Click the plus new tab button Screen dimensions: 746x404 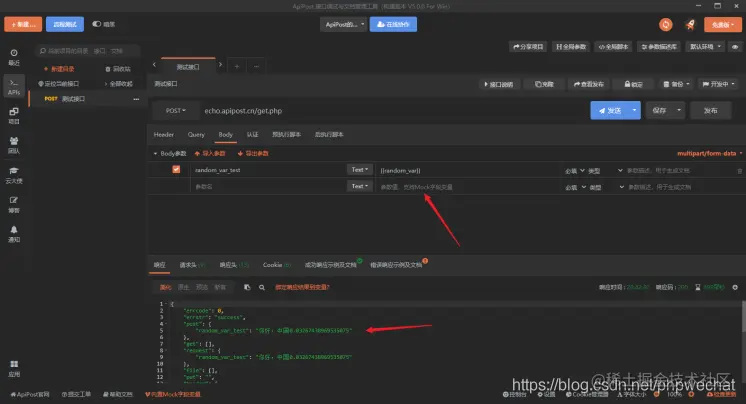pyautogui.click(x=236, y=66)
